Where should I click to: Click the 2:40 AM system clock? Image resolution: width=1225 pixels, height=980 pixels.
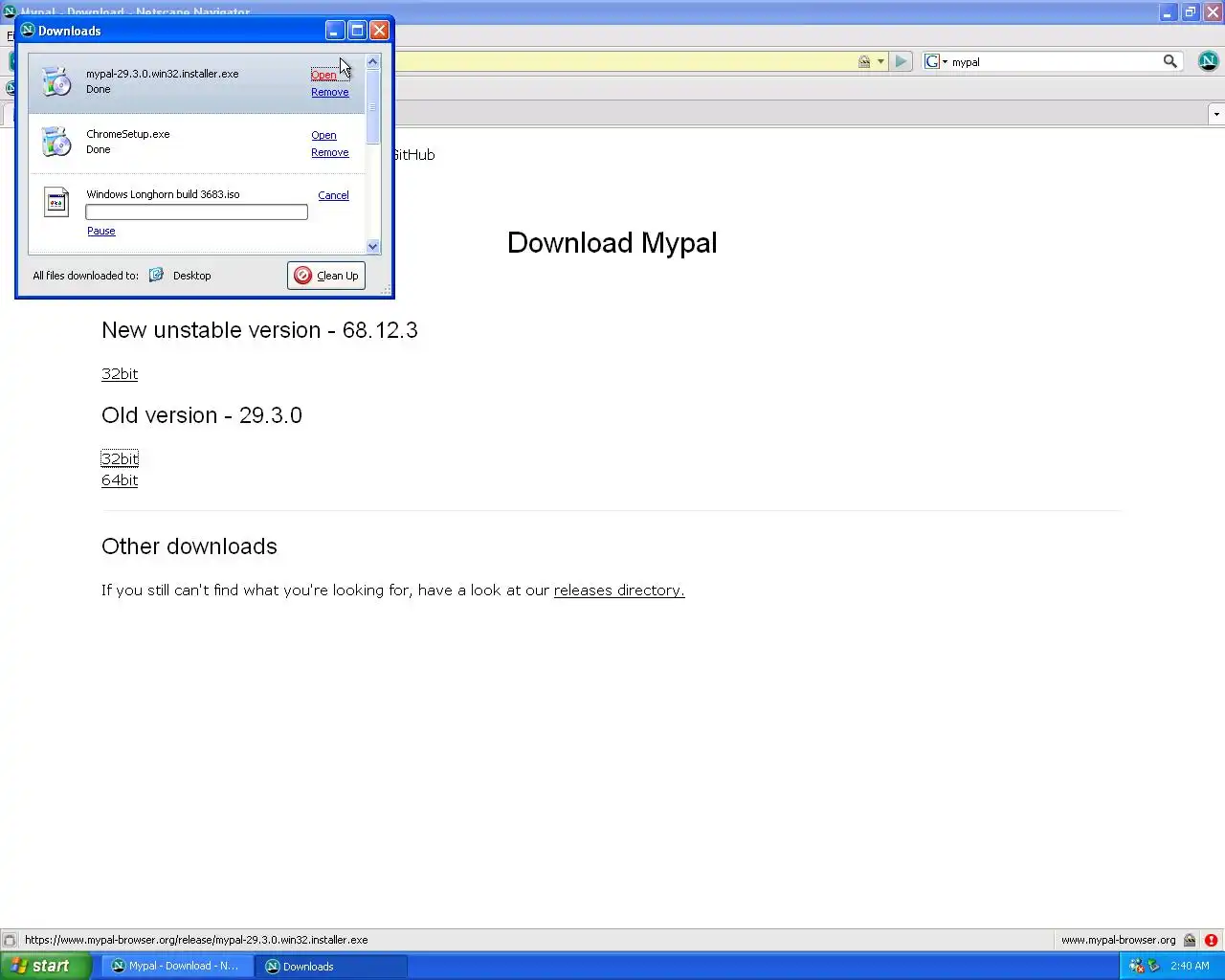click(x=1190, y=966)
